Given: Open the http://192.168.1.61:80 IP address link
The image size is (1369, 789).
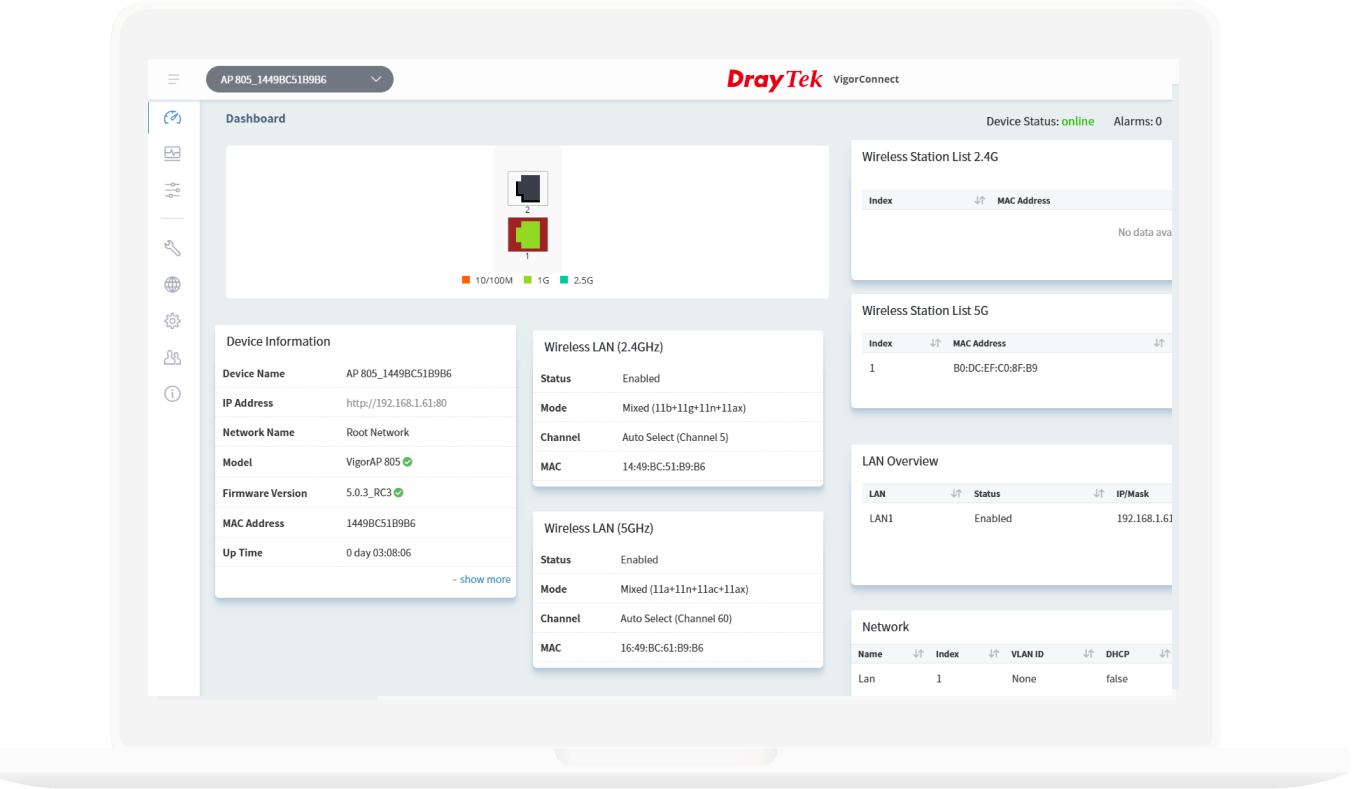Looking at the screenshot, I should click(x=396, y=403).
